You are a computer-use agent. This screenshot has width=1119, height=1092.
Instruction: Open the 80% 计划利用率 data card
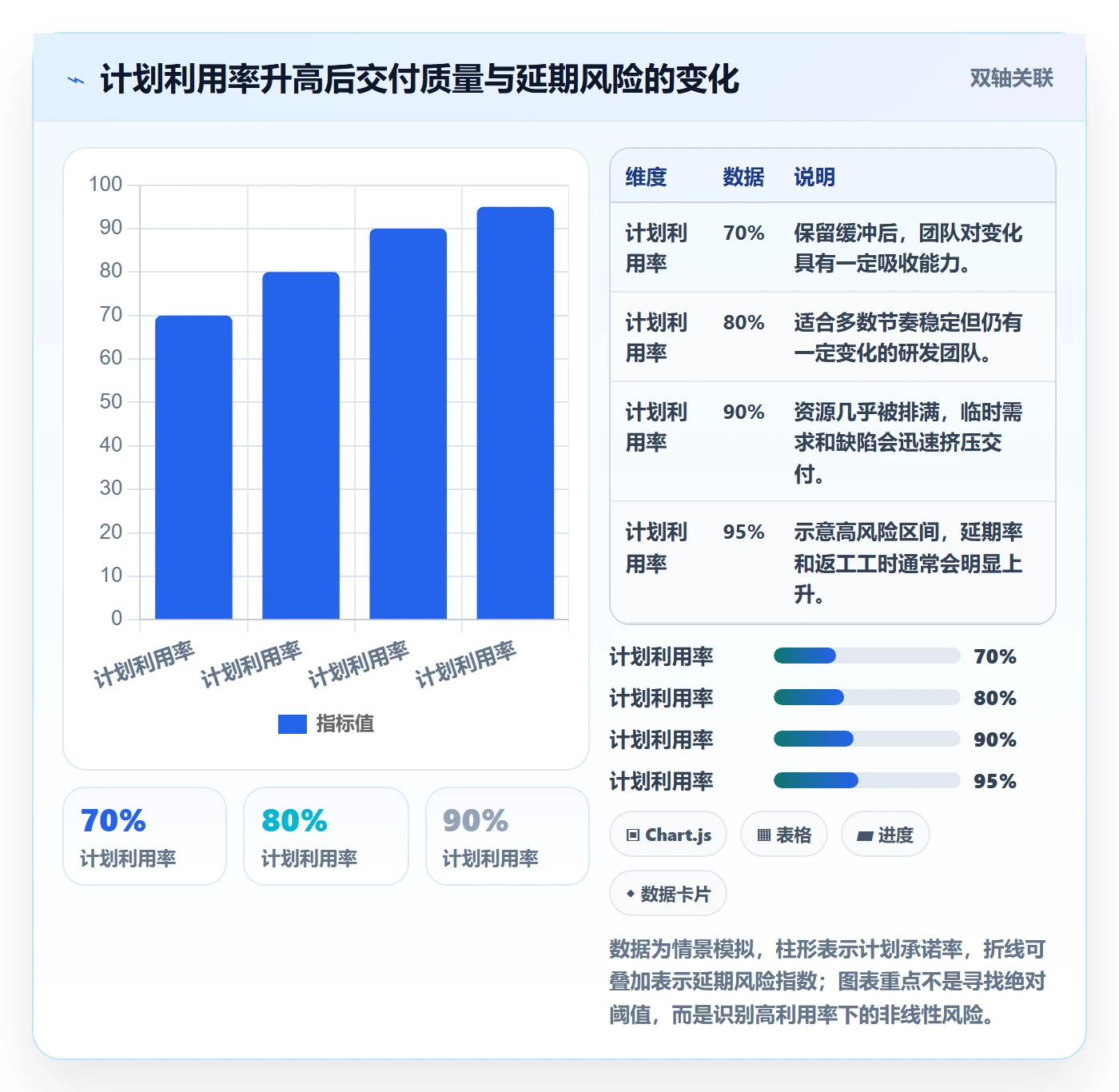click(326, 836)
